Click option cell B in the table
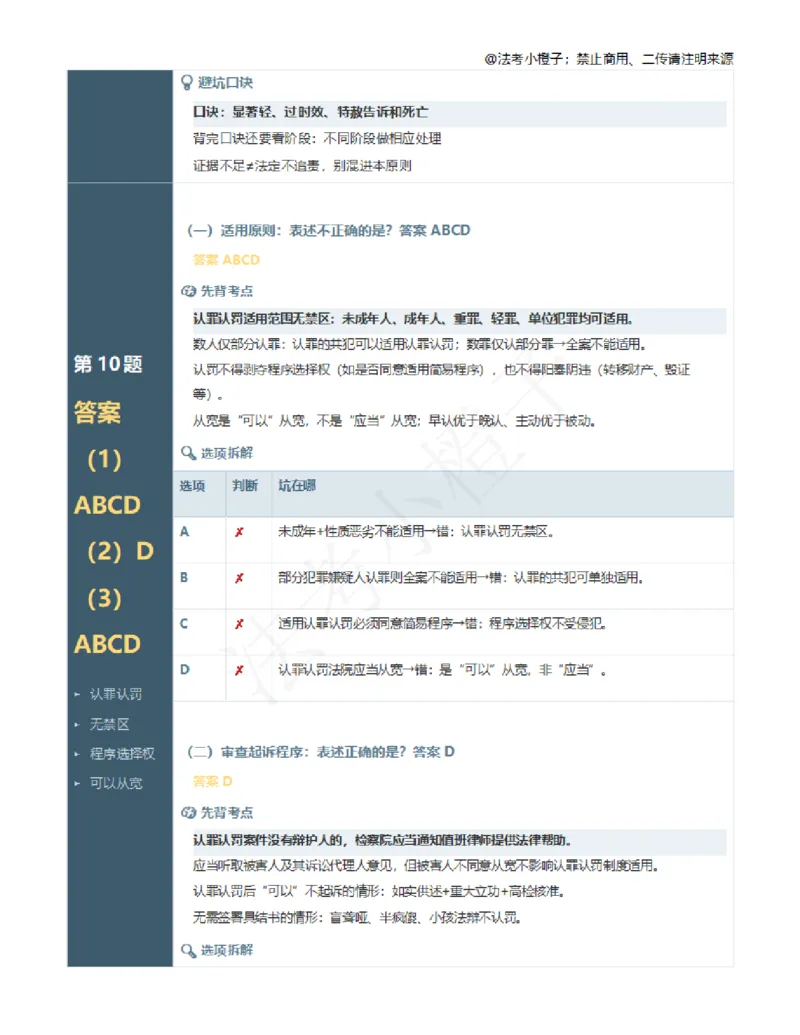 pyautogui.click(x=184, y=578)
